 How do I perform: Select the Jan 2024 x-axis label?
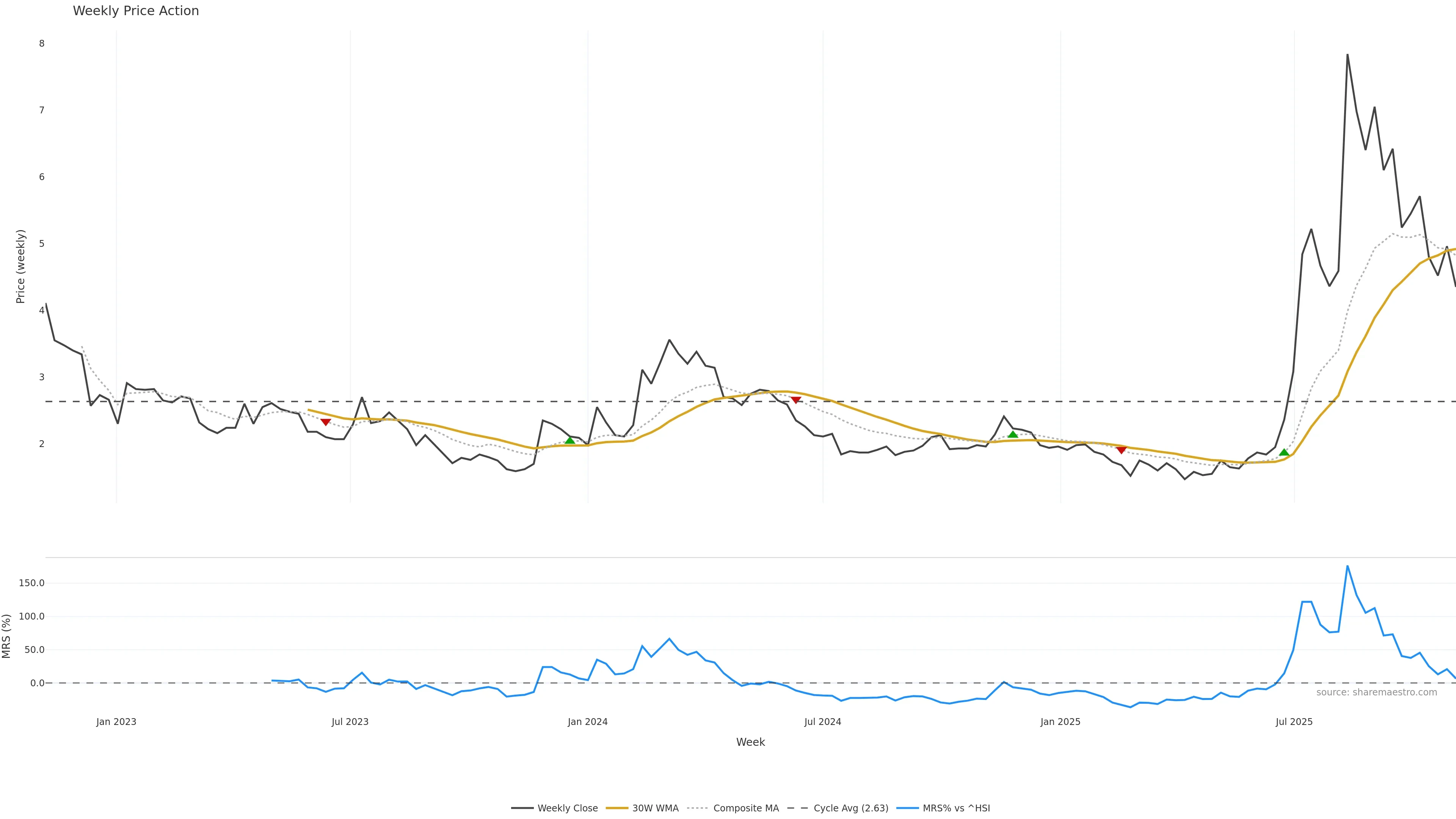(x=588, y=722)
